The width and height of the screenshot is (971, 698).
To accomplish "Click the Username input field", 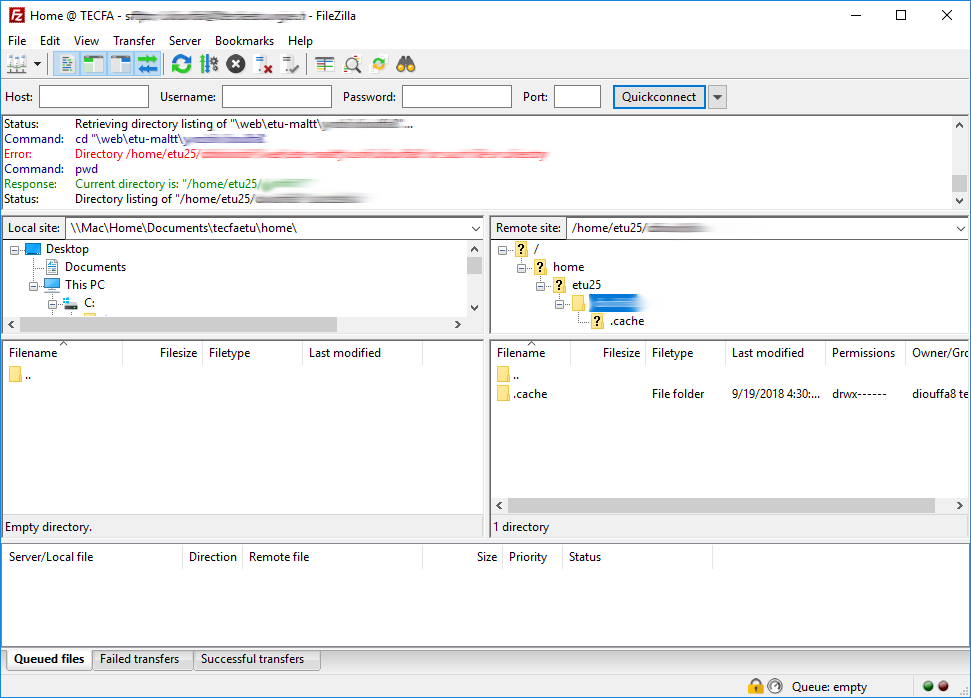I will [x=277, y=97].
